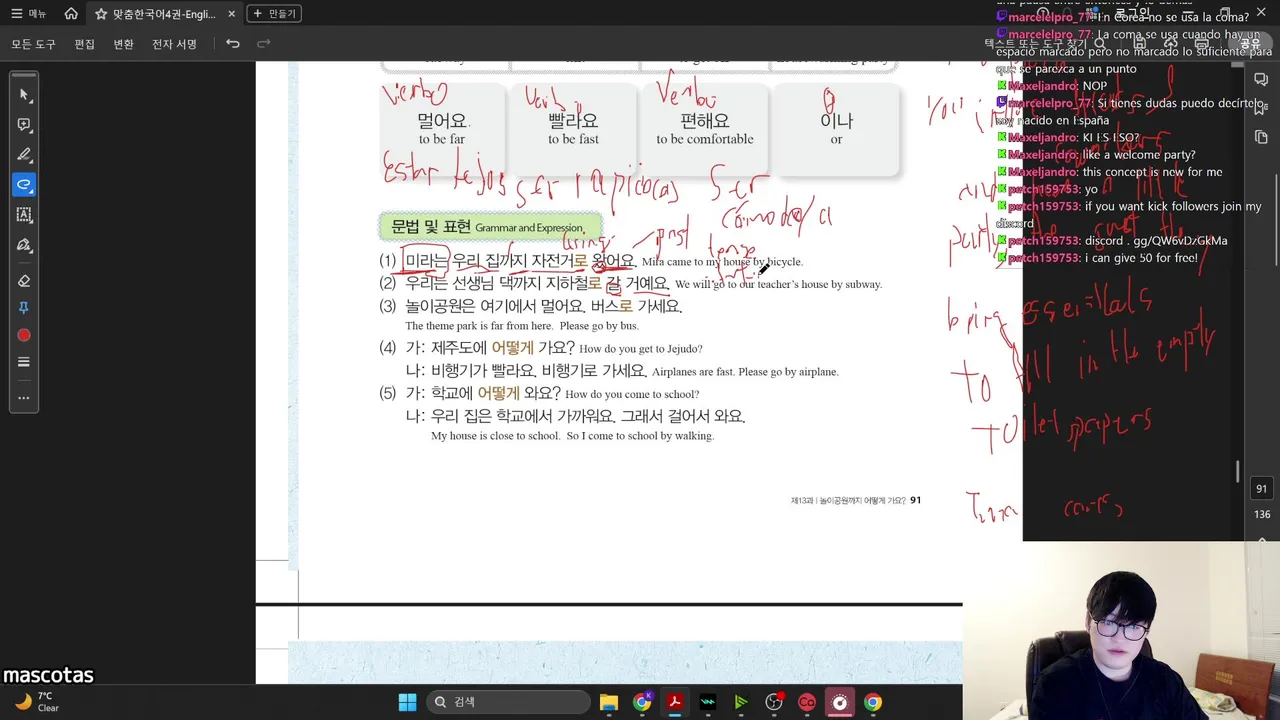Screen dimensions: 1280x720
Task: Click the 멀어요 to be far card
Action: tap(442, 129)
